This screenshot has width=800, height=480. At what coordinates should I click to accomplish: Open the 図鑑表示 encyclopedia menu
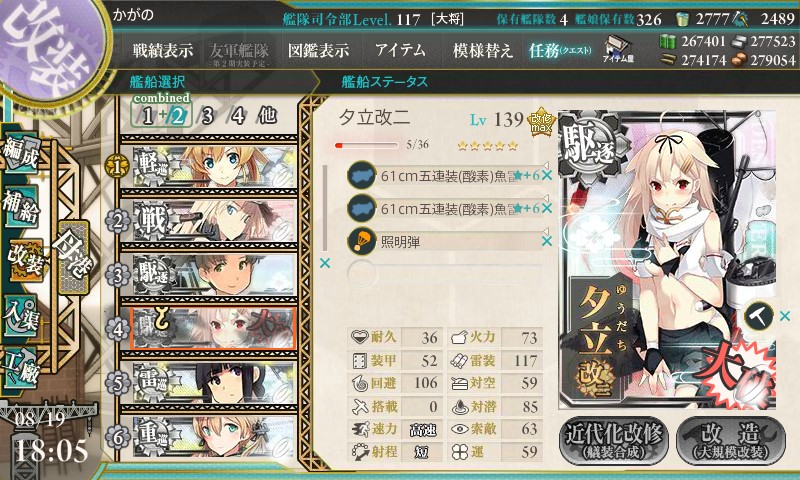point(318,50)
